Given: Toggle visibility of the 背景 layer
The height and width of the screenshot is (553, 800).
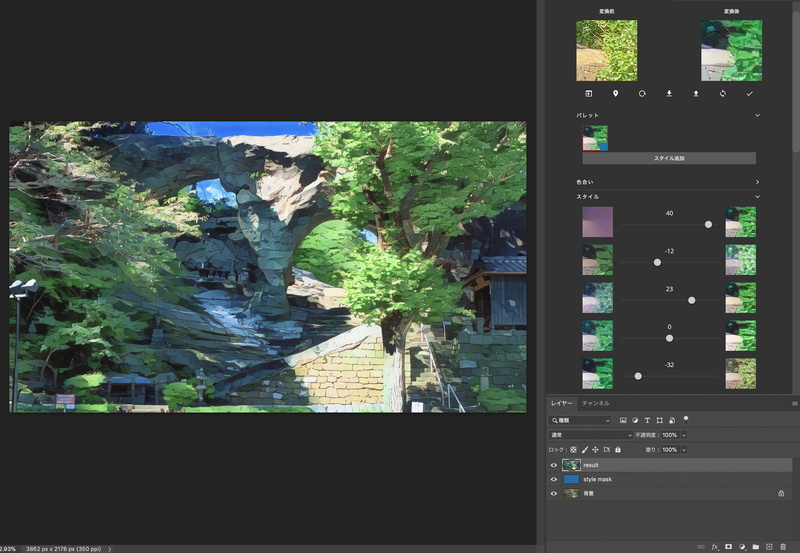Looking at the screenshot, I should [554, 493].
